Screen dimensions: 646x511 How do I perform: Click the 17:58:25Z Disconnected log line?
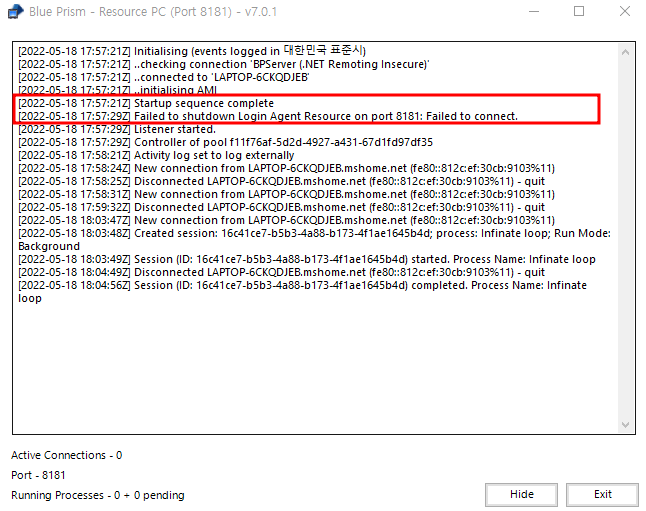point(281,181)
